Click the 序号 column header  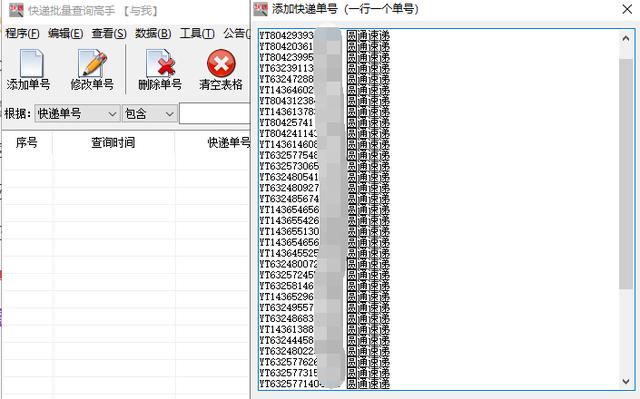(x=27, y=143)
